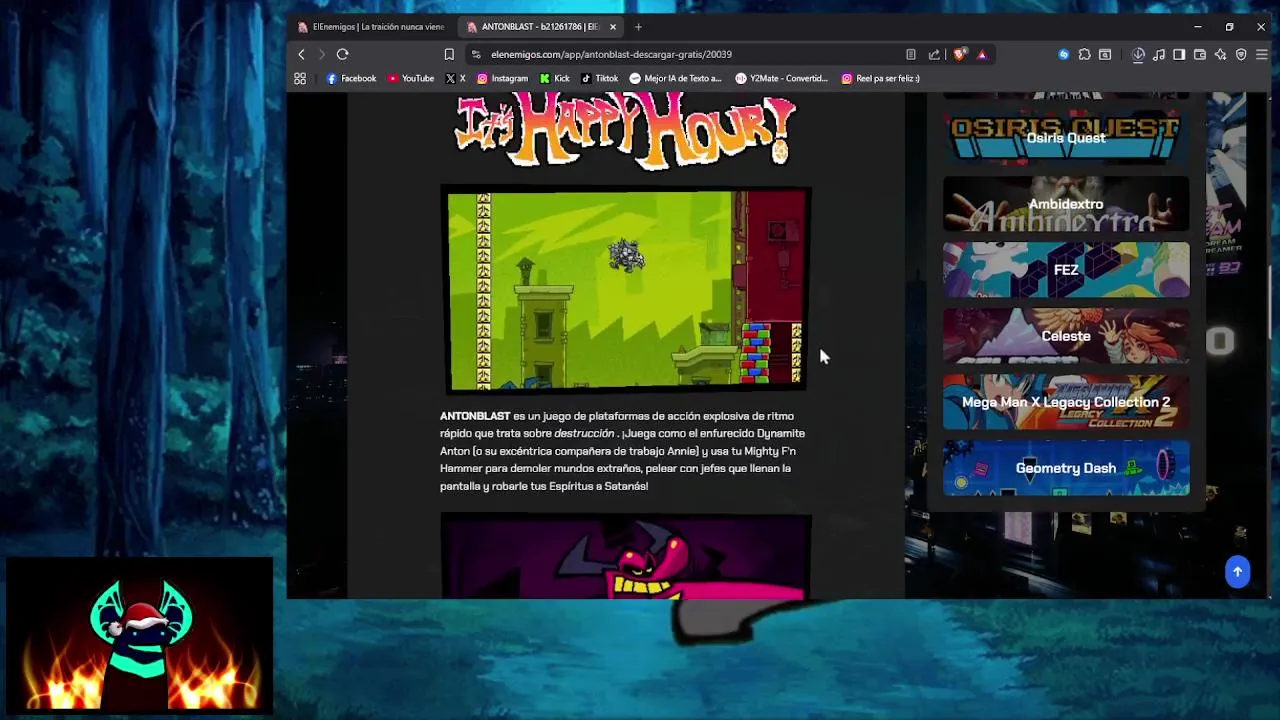Open the Brave Wallet icon
Image resolution: width=1280 pixels, height=720 pixels.
click(1200, 54)
